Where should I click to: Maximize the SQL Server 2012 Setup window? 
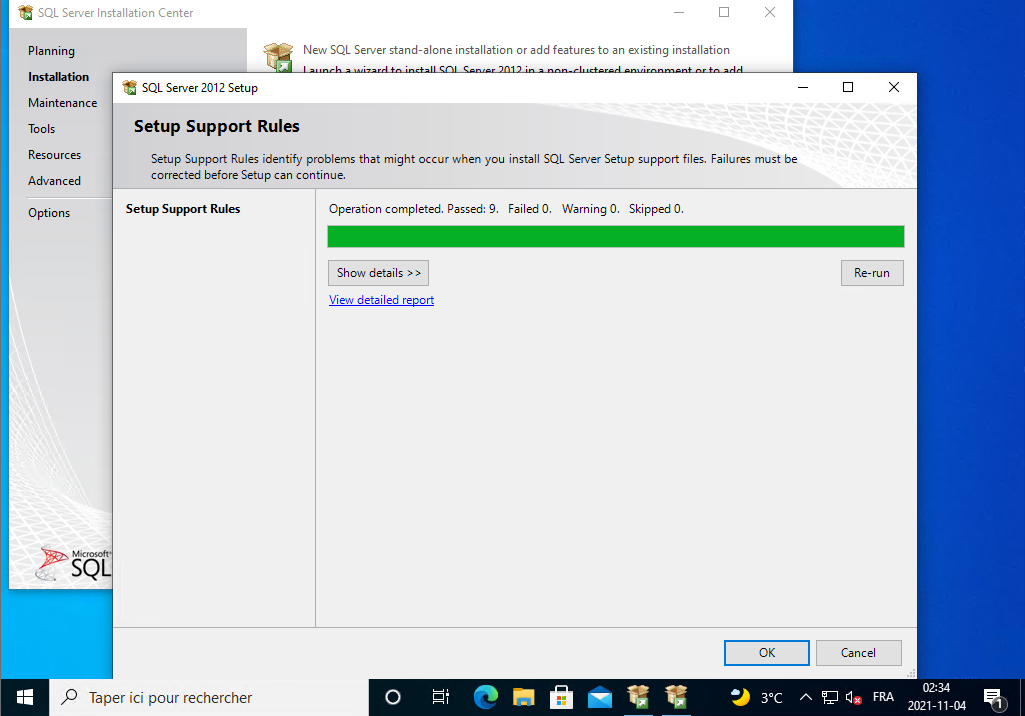[848, 87]
